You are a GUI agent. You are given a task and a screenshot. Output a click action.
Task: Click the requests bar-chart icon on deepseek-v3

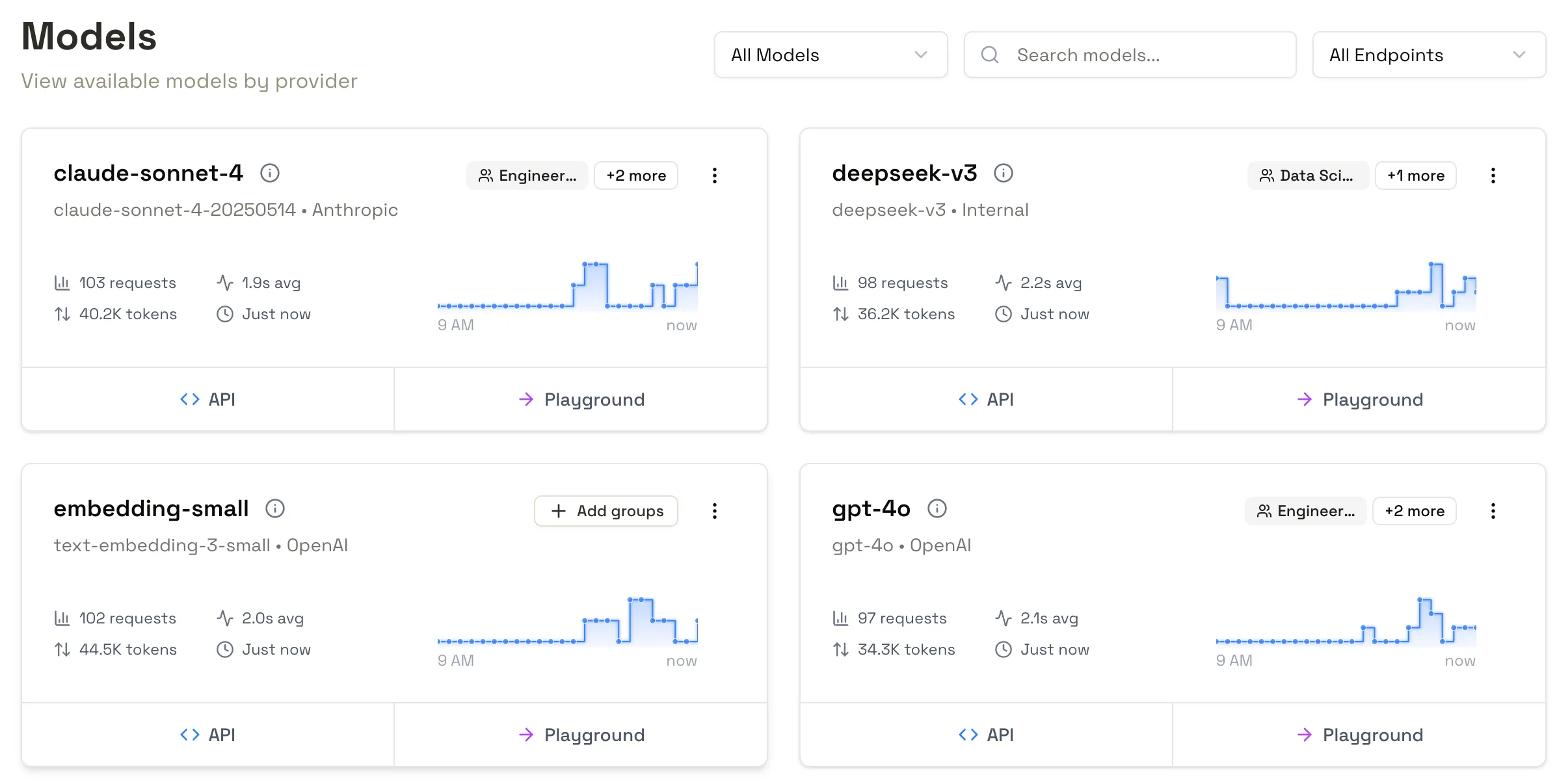click(841, 283)
